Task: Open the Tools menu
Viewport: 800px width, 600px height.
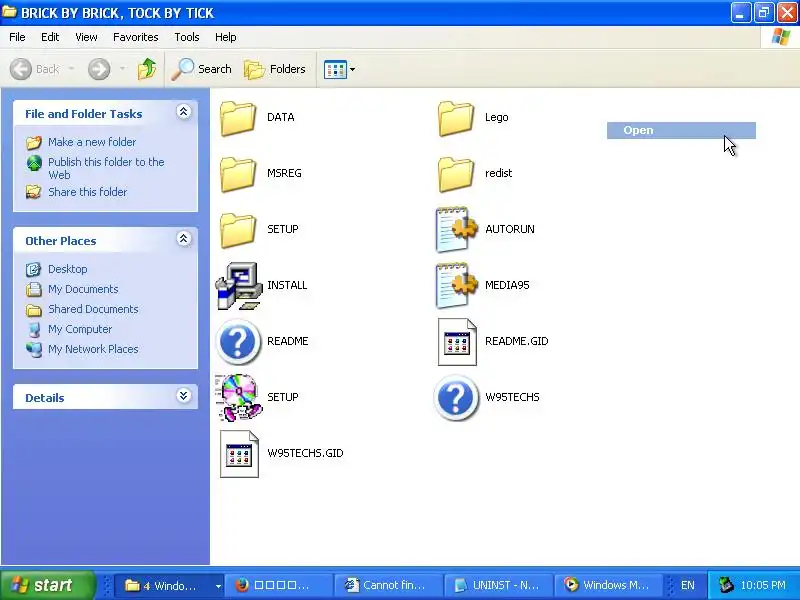Action: click(x=187, y=37)
